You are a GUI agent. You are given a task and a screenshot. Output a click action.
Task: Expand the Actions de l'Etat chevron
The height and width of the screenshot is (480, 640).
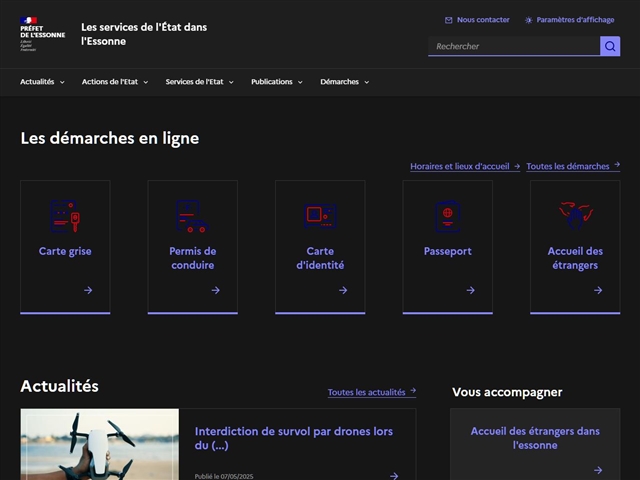tap(146, 82)
